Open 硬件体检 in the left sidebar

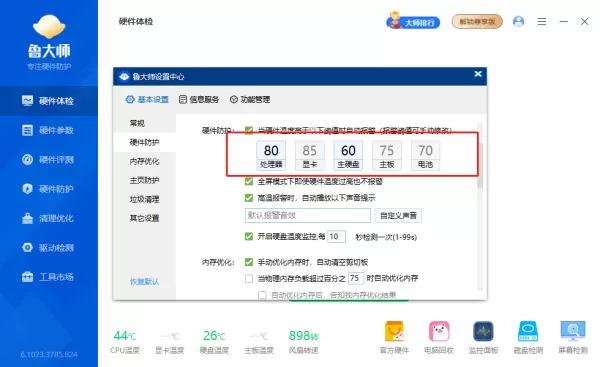pos(49,101)
